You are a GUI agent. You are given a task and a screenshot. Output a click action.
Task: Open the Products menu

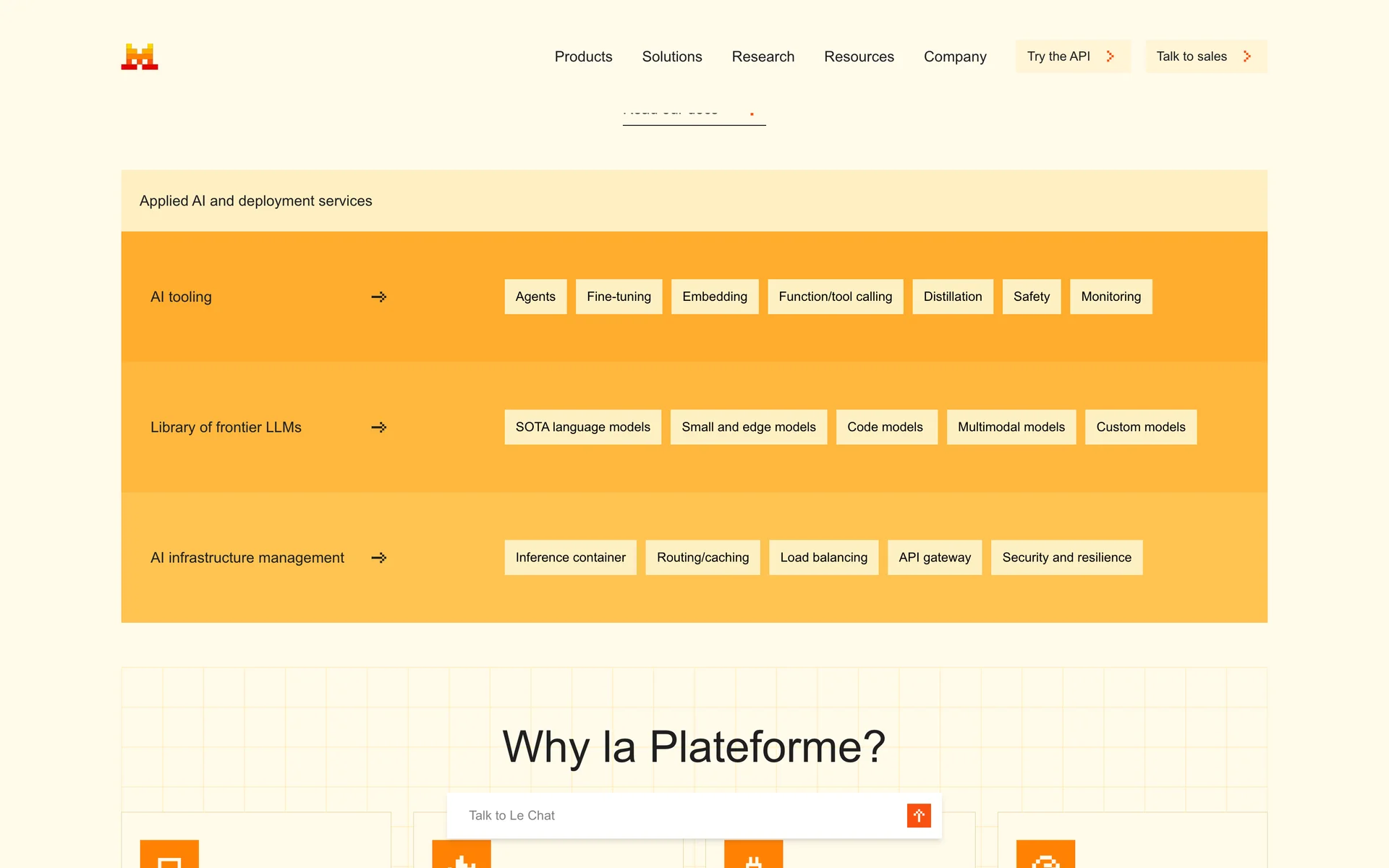point(583,56)
